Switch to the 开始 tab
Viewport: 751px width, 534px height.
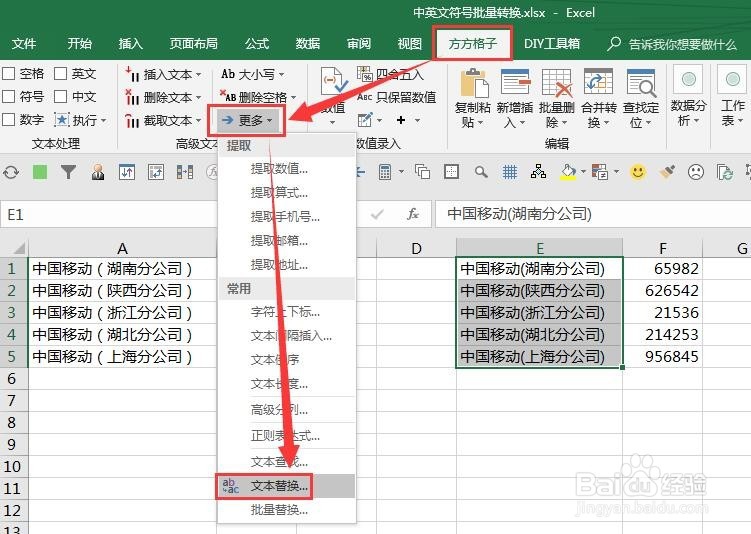tap(79, 44)
